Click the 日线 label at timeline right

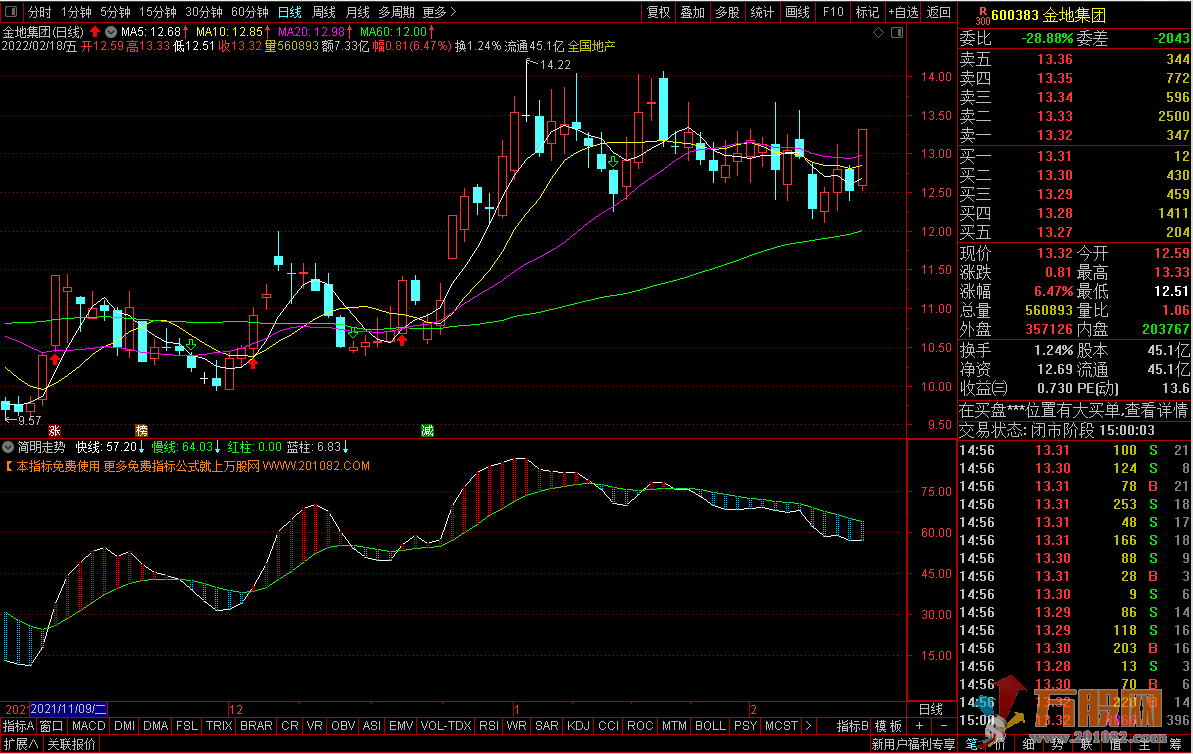931,709
